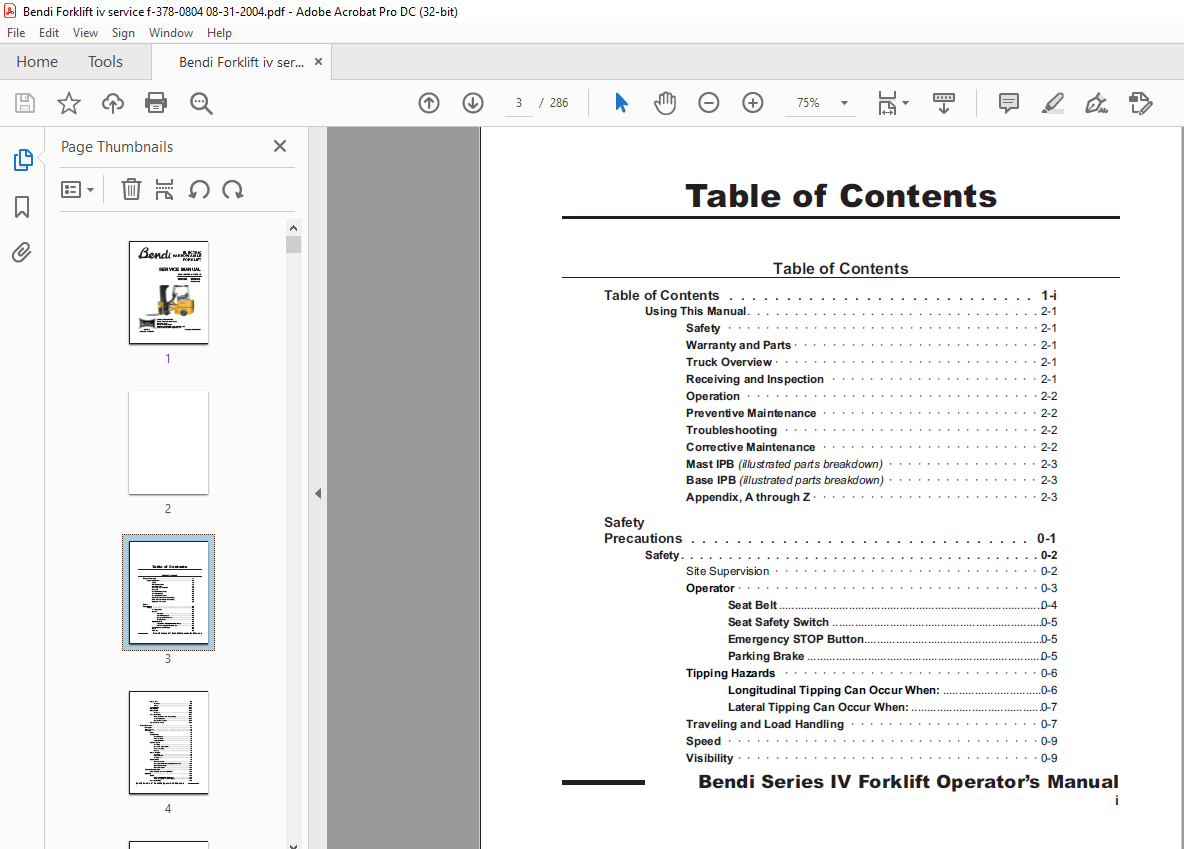Open the File menu
The height and width of the screenshot is (849, 1184).
pos(16,32)
